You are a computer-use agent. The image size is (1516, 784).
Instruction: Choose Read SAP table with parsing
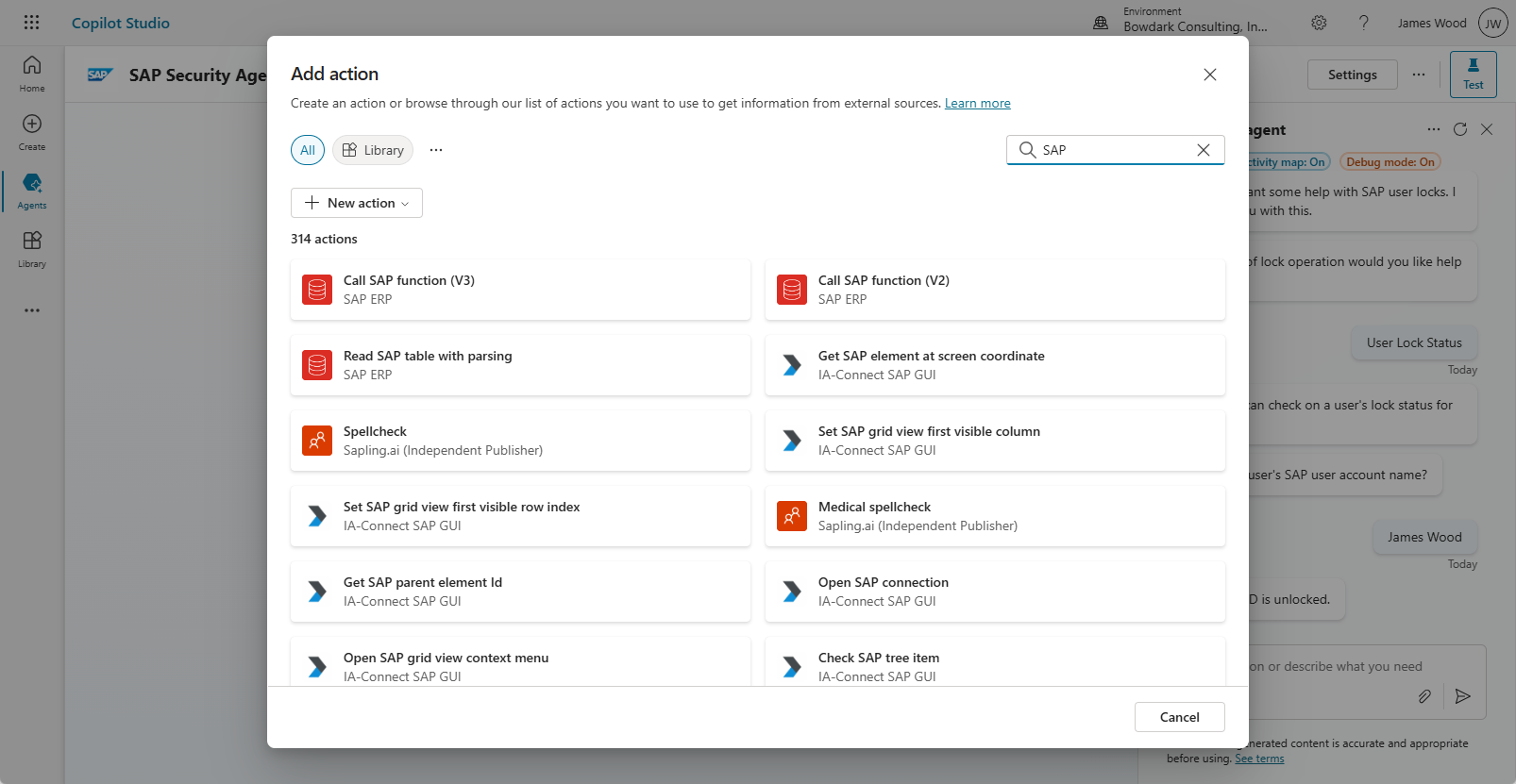[520, 365]
